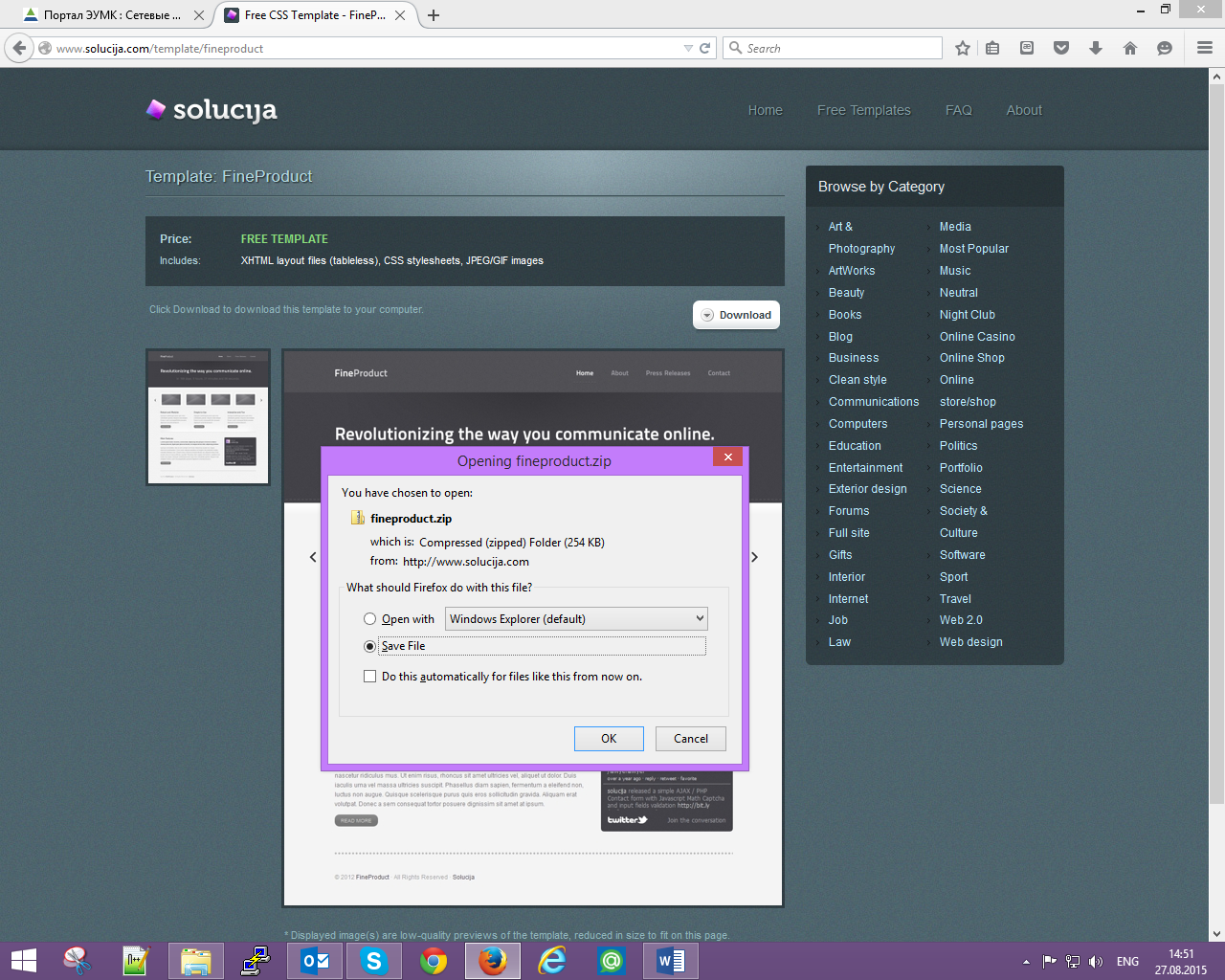Select the Open with radio button
The width and height of the screenshot is (1225, 980).
tap(369, 619)
